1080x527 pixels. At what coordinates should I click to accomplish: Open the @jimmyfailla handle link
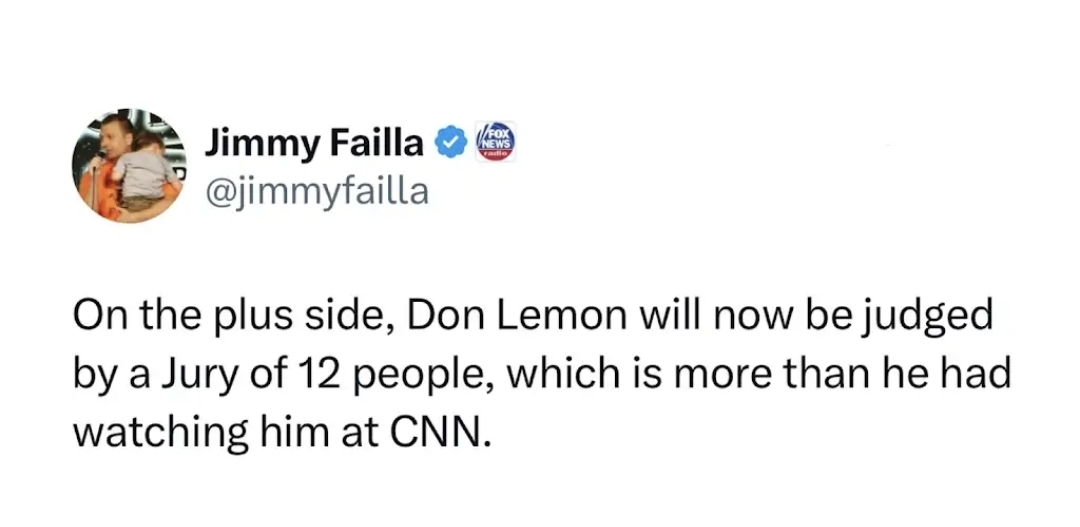pos(316,189)
